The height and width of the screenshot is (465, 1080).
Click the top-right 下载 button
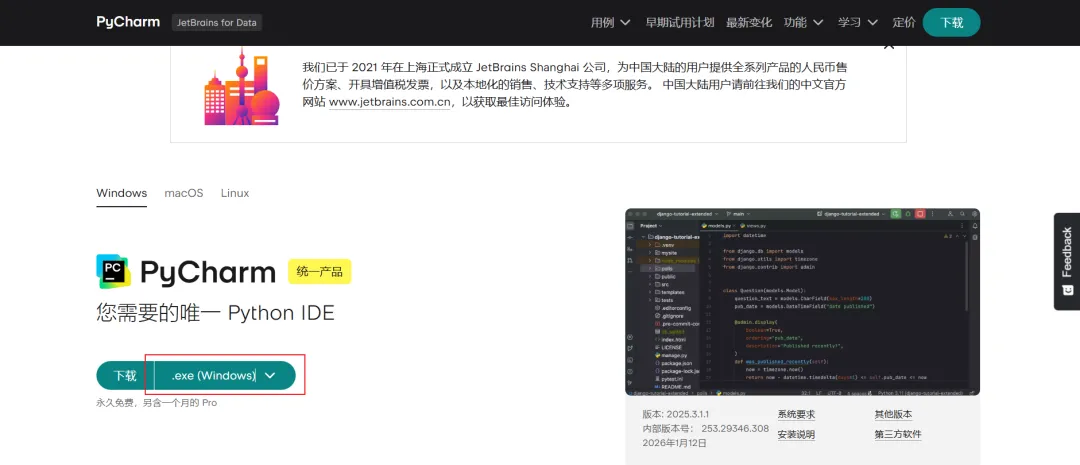(951, 23)
